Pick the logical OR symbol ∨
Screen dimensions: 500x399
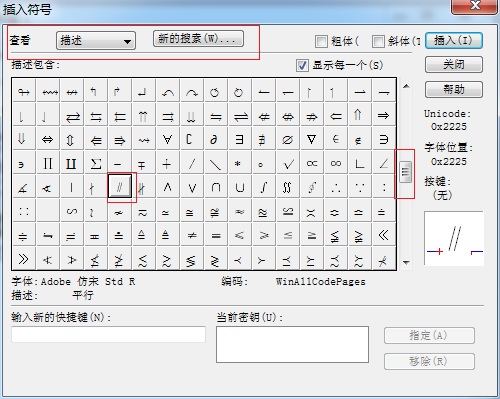tap(192, 187)
